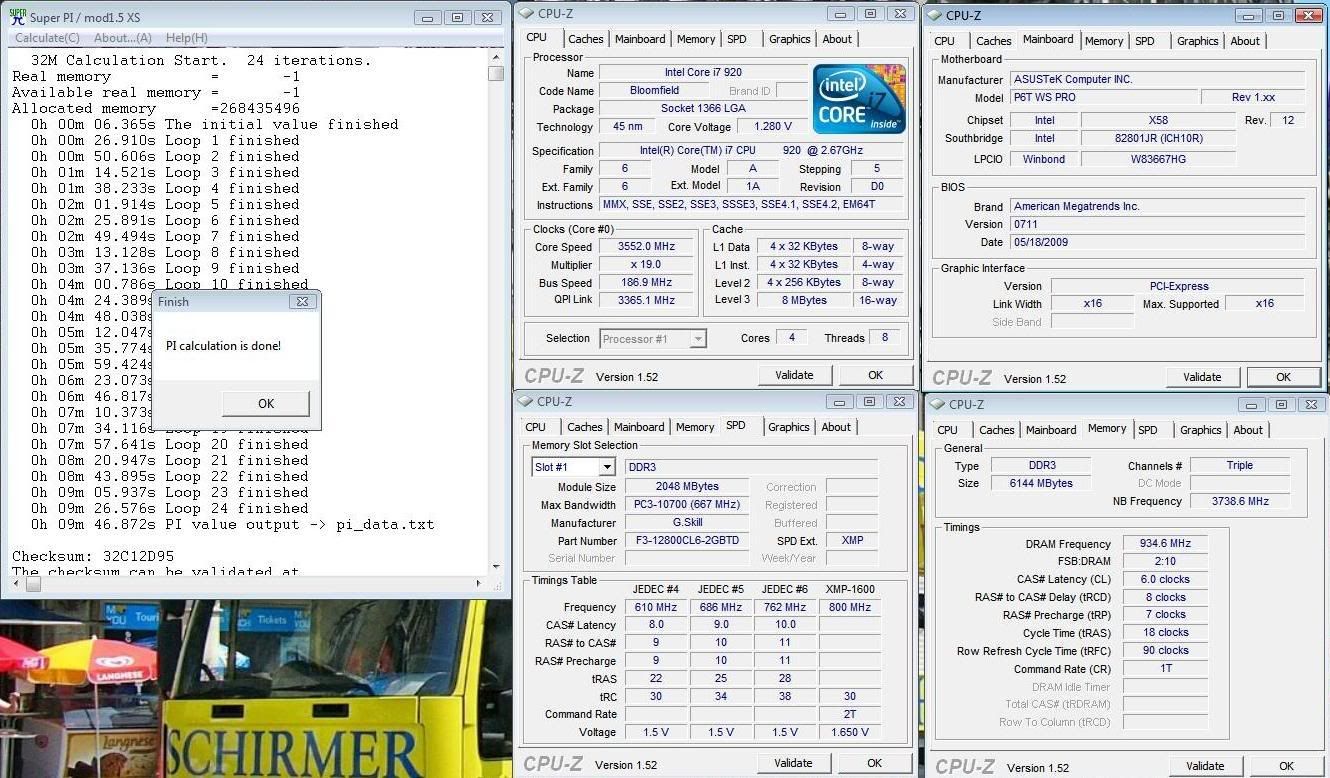Go to the About tab in the SPD window
The width and height of the screenshot is (1330, 778).
pos(836,427)
